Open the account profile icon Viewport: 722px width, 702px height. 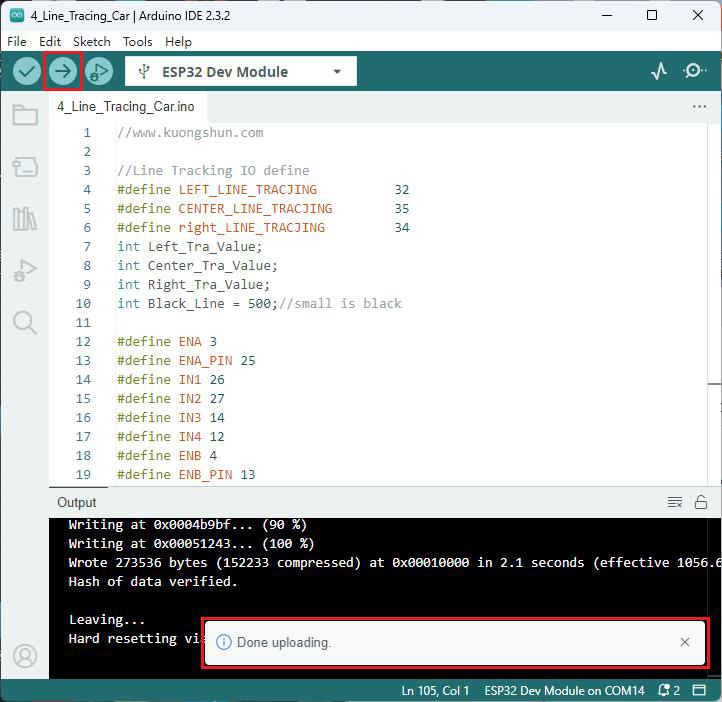[25, 656]
